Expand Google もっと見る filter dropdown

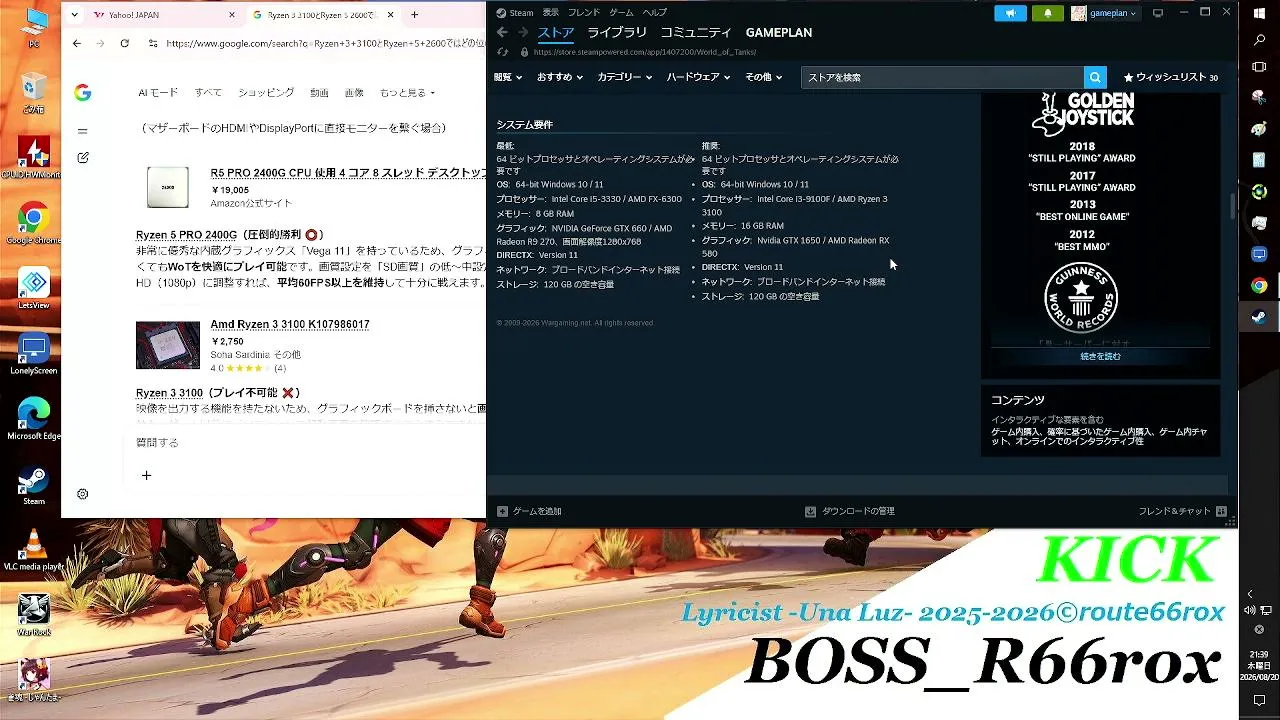pyautogui.click(x=407, y=93)
